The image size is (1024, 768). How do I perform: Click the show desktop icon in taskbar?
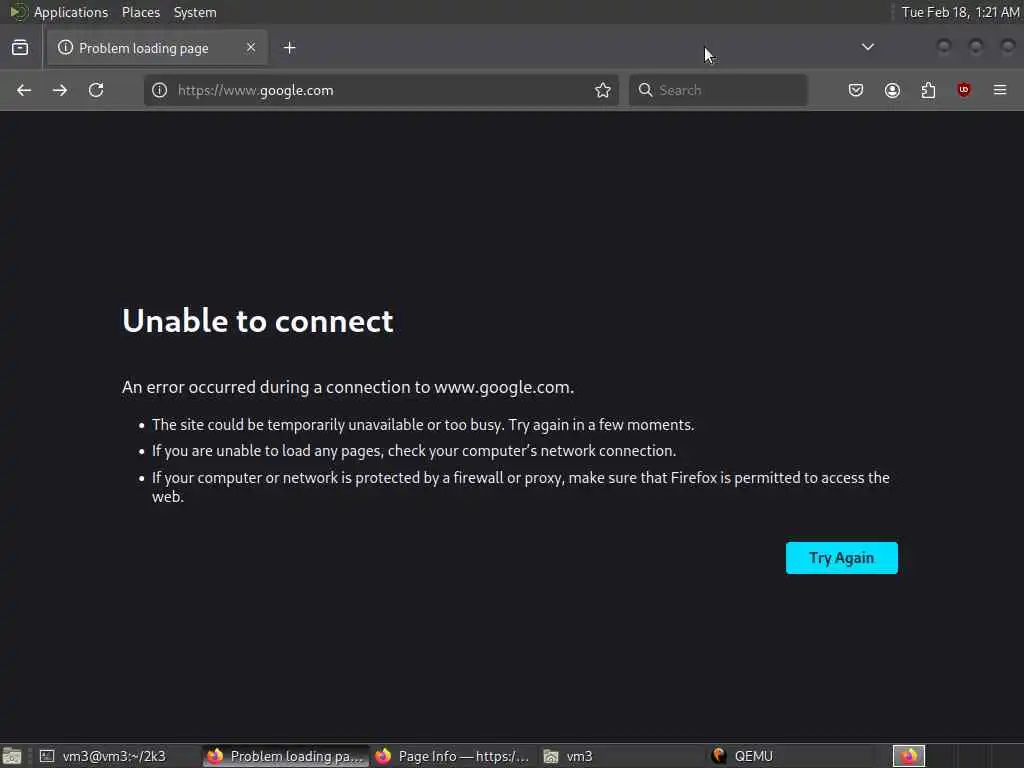tap(12, 756)
